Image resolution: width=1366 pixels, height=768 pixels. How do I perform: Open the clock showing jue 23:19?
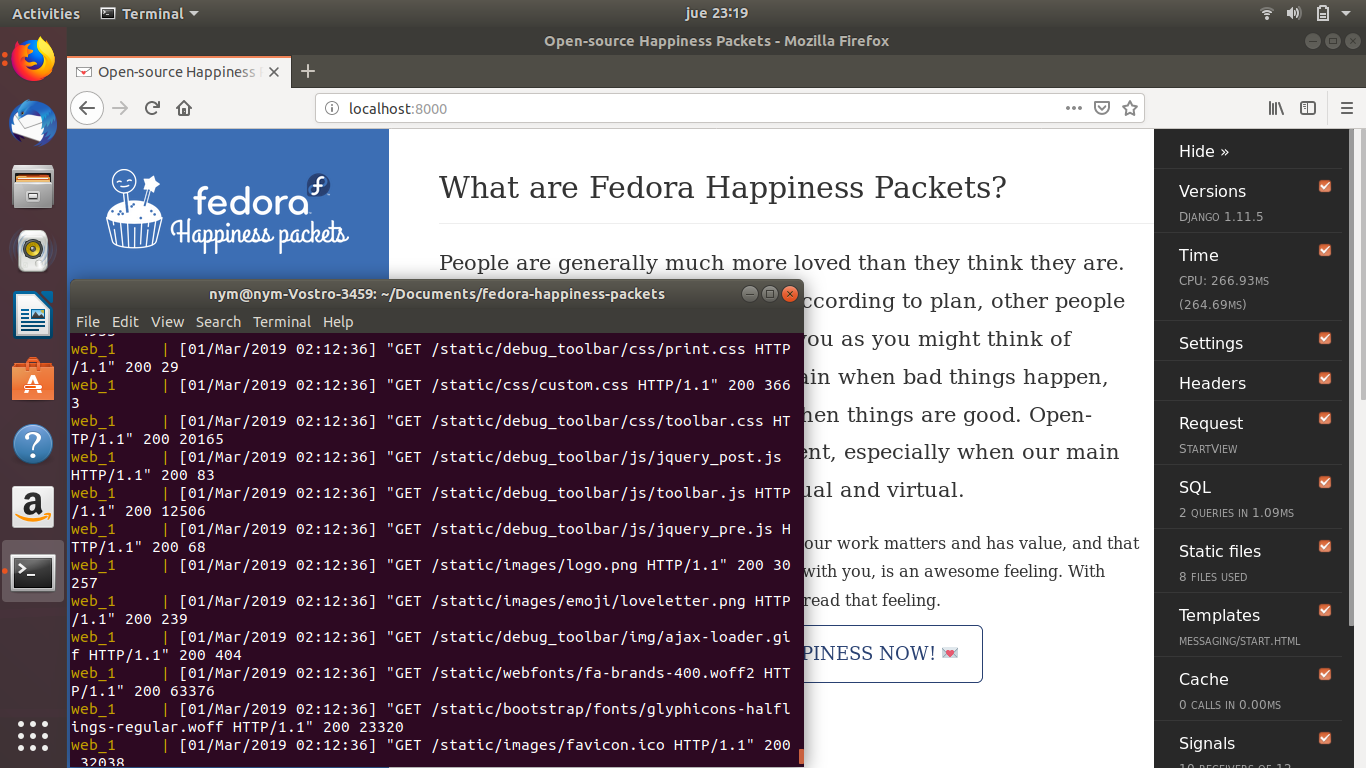tap(717, 13)
